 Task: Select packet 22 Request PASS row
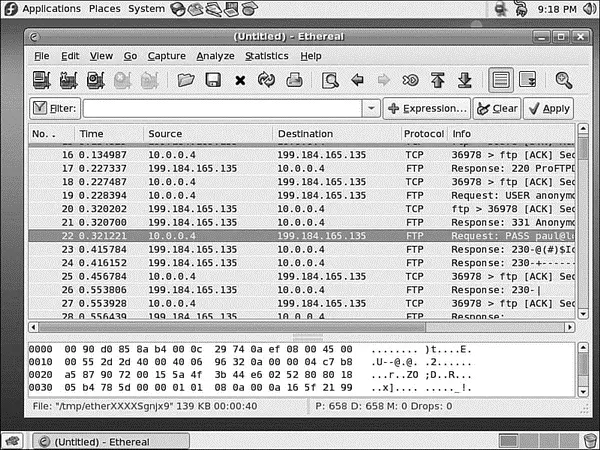point(302,236)
